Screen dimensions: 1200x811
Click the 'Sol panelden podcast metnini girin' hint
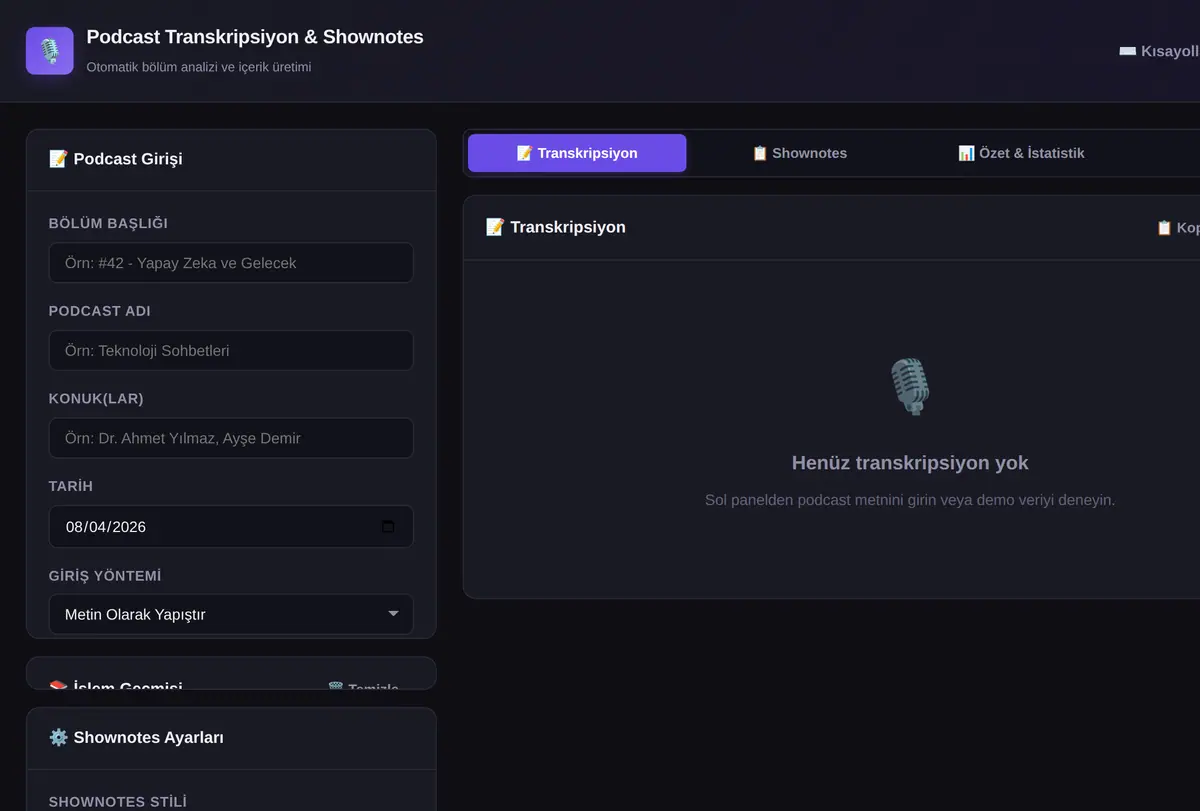coord(910,500)
